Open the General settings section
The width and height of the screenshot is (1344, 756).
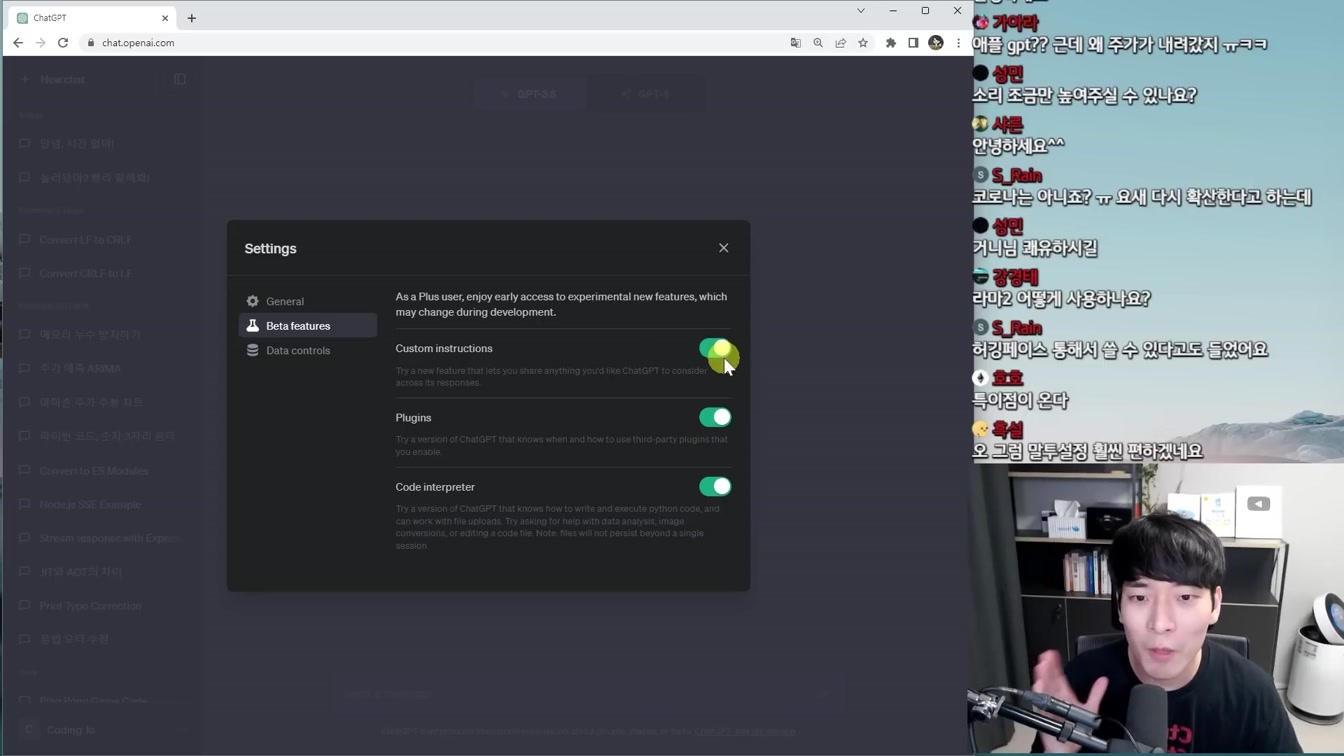tap(308, 301)
